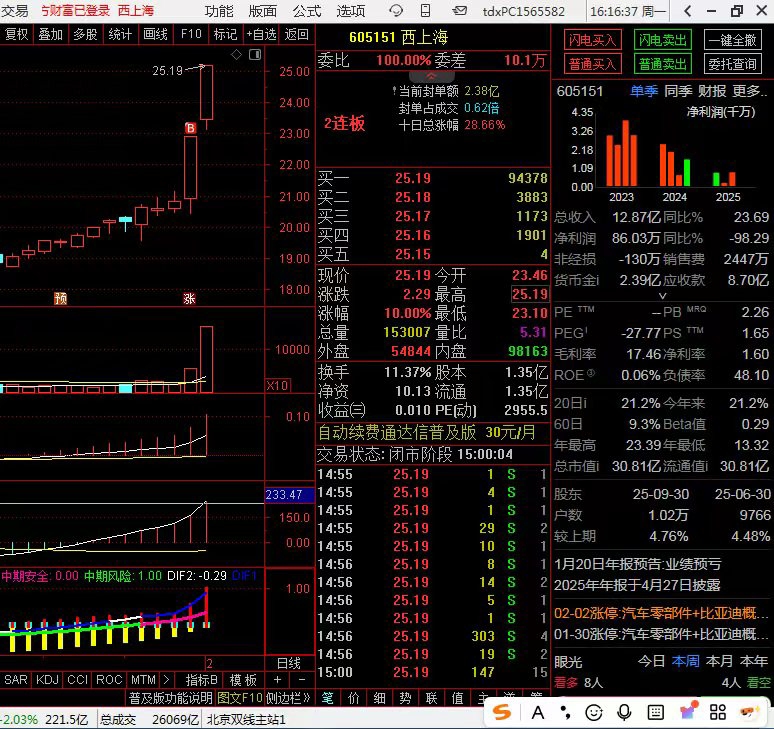
Task: Select the CCI indicator tab
Action: [x=77, y=680]
